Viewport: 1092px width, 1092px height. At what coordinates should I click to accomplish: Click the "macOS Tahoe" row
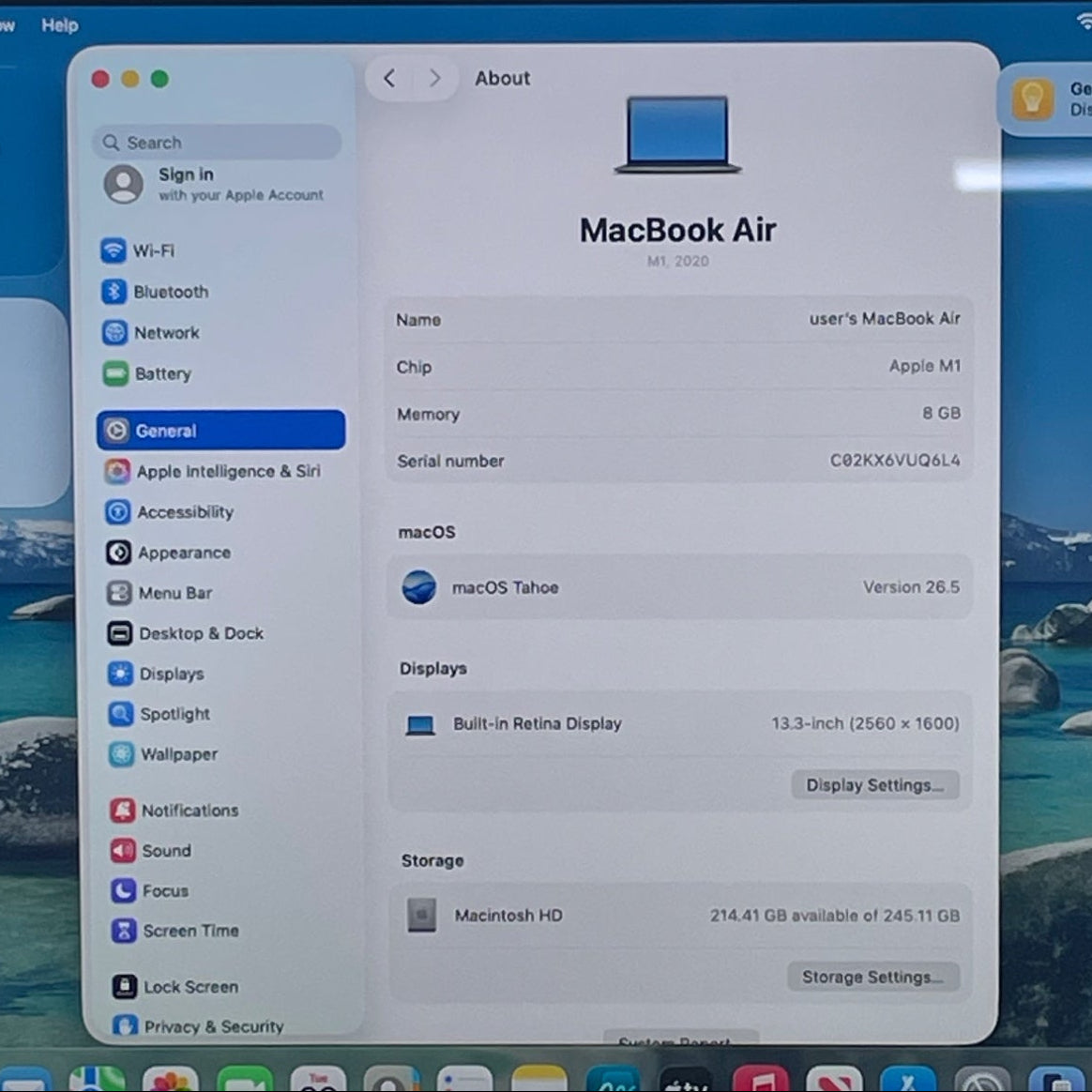pos(679,586)
